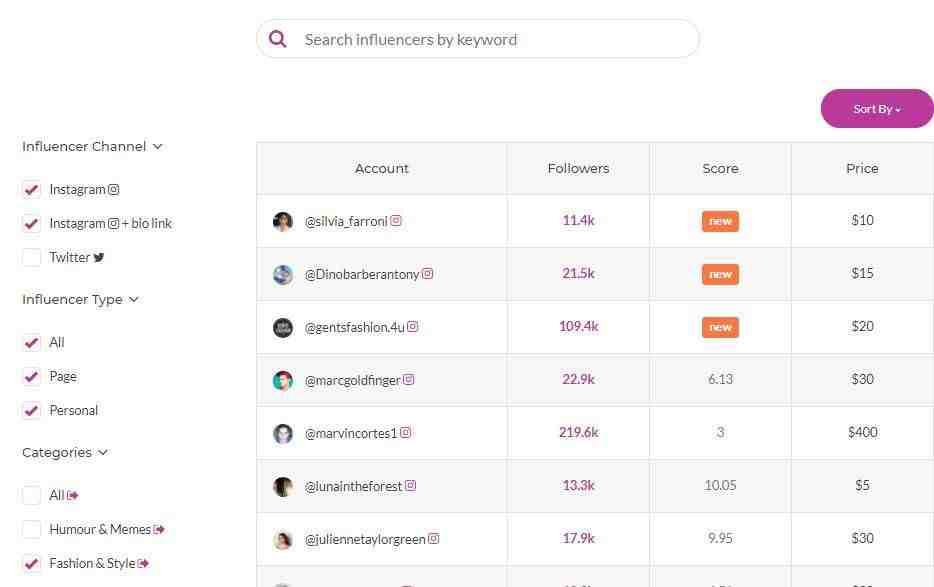Enable the Twitter channel checkbox
934x587 pixels.
click(32, 257)
